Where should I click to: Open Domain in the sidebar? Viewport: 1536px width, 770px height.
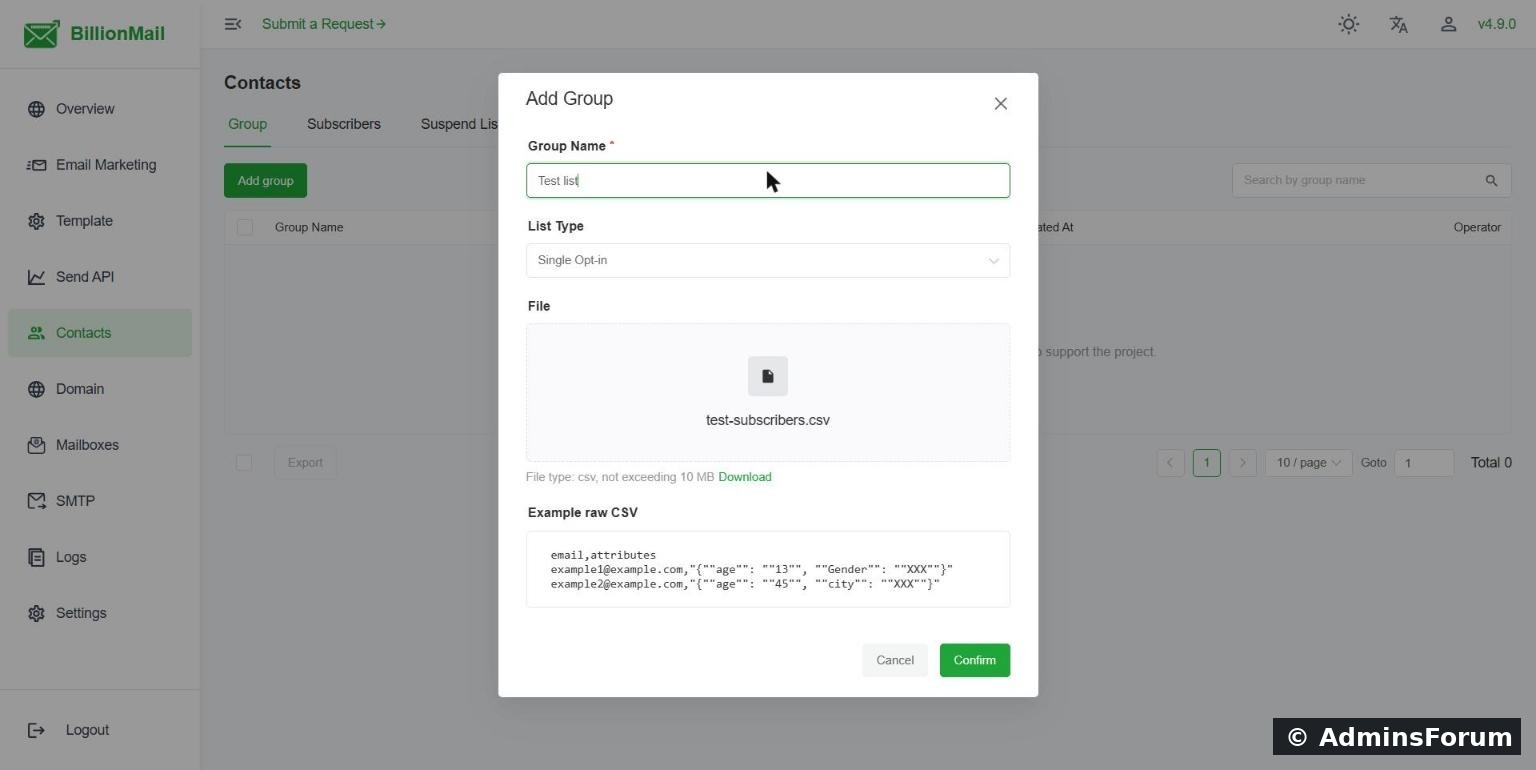click(x=100, y=389)
